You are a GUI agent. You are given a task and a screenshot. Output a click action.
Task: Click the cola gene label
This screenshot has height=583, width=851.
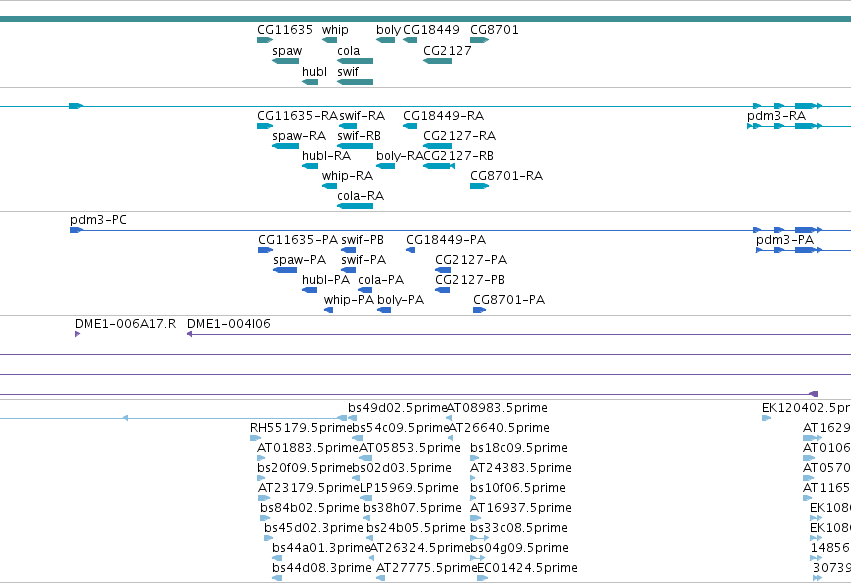348,51
